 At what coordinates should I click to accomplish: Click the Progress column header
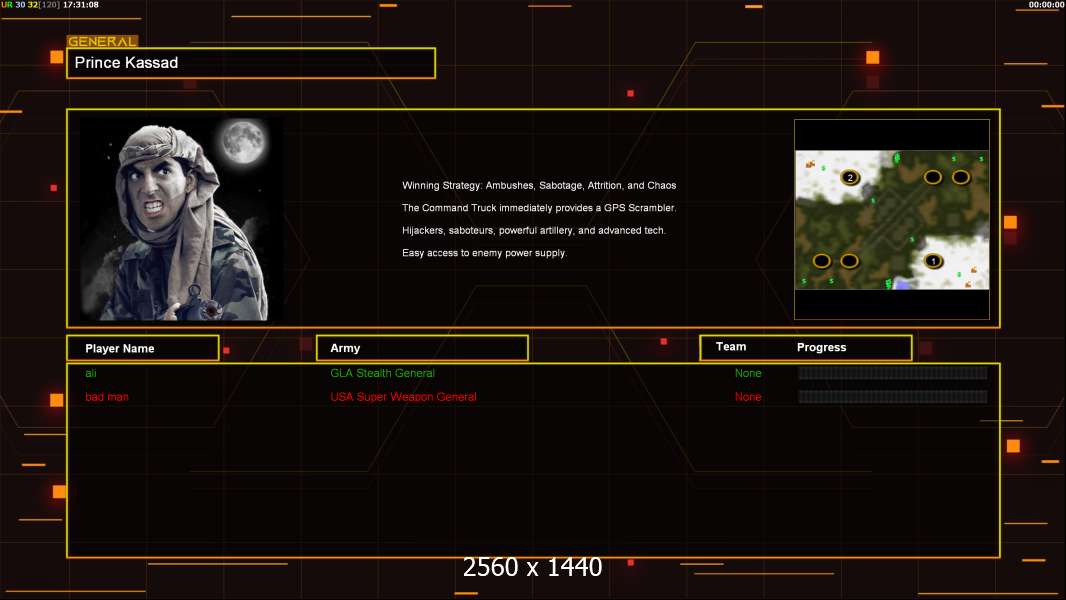pos(821,347)
